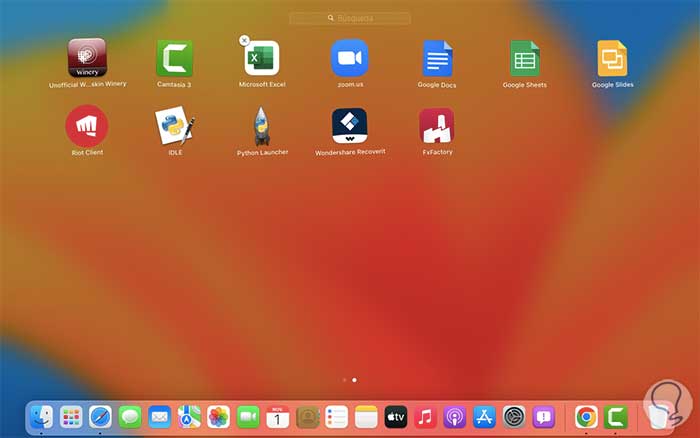The width and height of the screenshot is (700, 438).
Task: Click Launchpad icon in Dock
Action: click(x=71, y=417)
